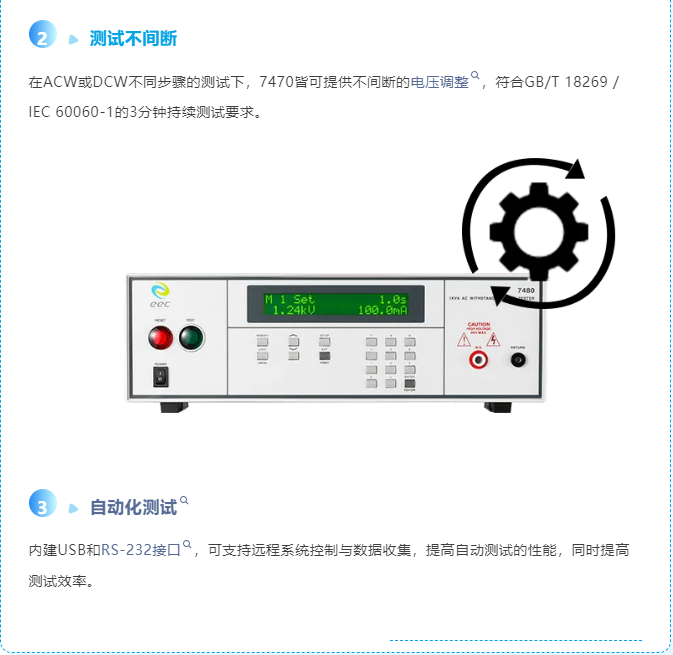The width and height of the screenshot is (673, 655).
Task: Click the red RESET button on the tester
Action: [161, 338]
